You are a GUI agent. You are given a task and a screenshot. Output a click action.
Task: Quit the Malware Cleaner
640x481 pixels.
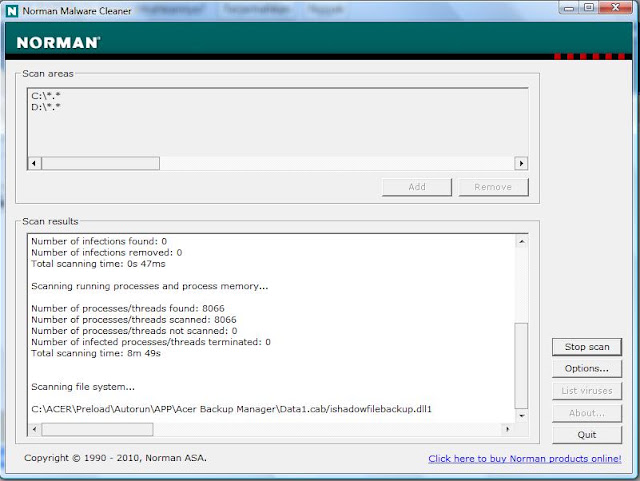pos(587,435)
